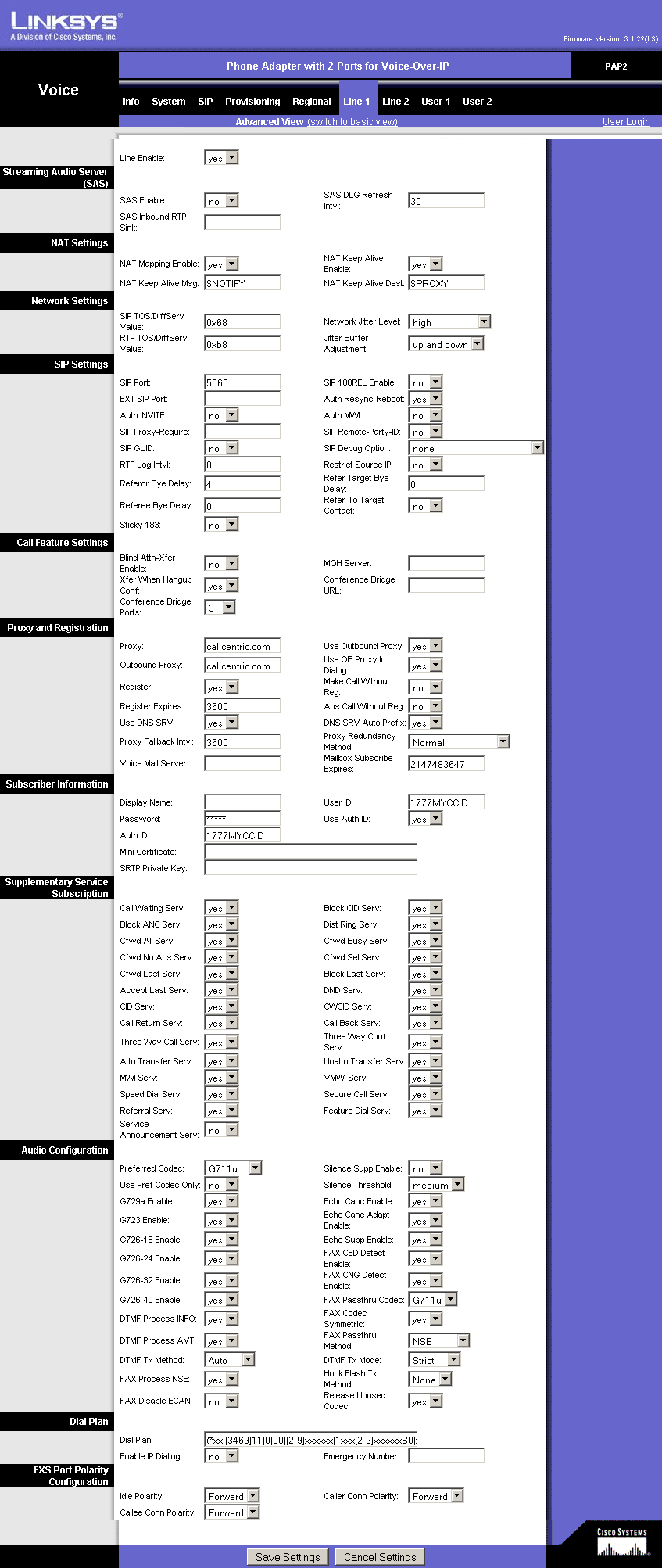Click the Display Name field
Viewport: 662px width, 1568px height.
(x=242, y=802)
